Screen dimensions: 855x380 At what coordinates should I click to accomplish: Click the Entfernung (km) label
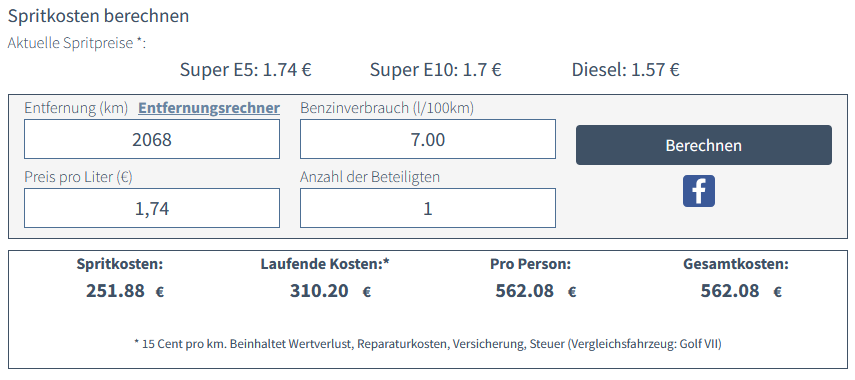pyautogui.click(x=76, y=108)
